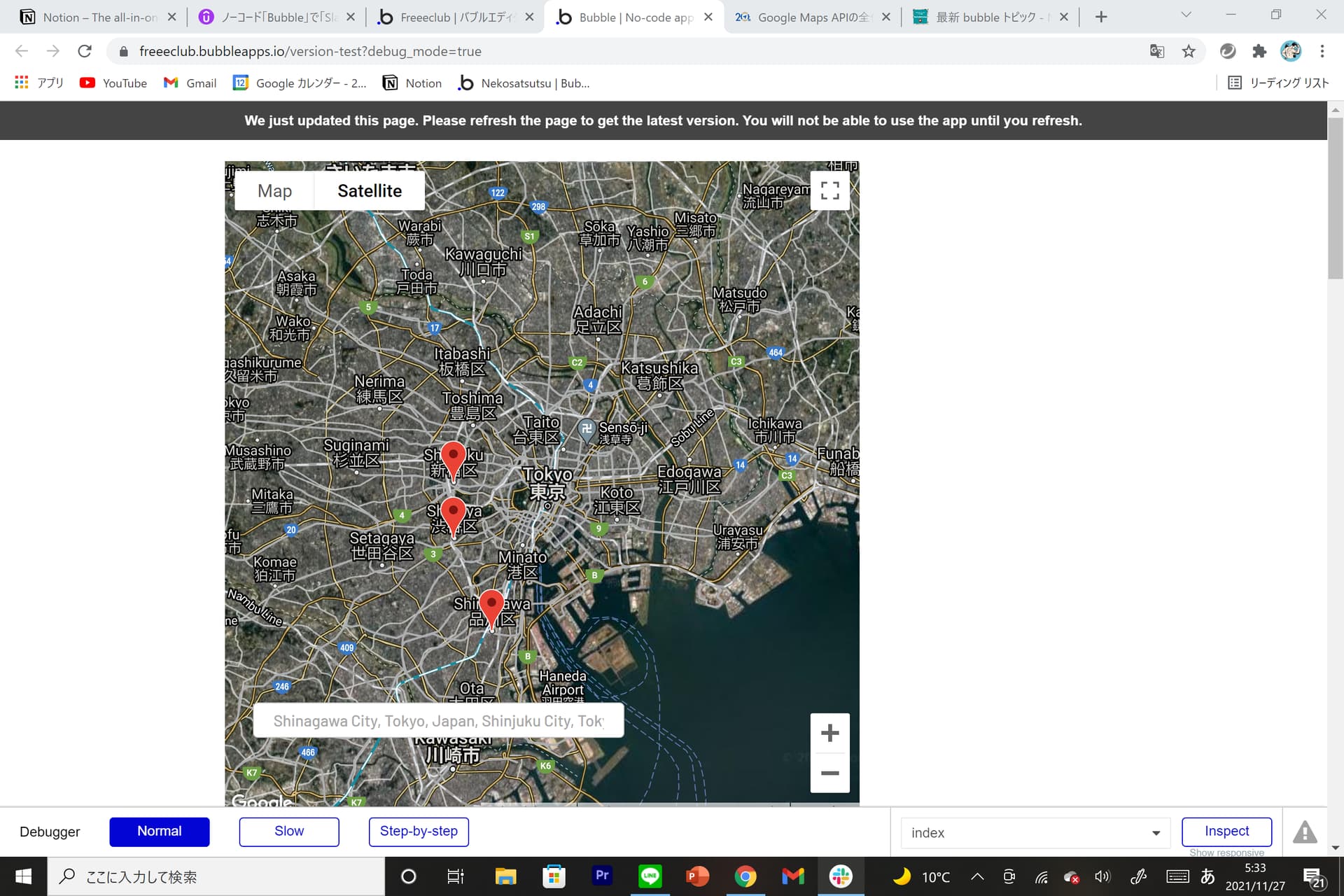Open Gmail app from taskbar
This screenshot has width=1344, height=896.
coord(793,876)
